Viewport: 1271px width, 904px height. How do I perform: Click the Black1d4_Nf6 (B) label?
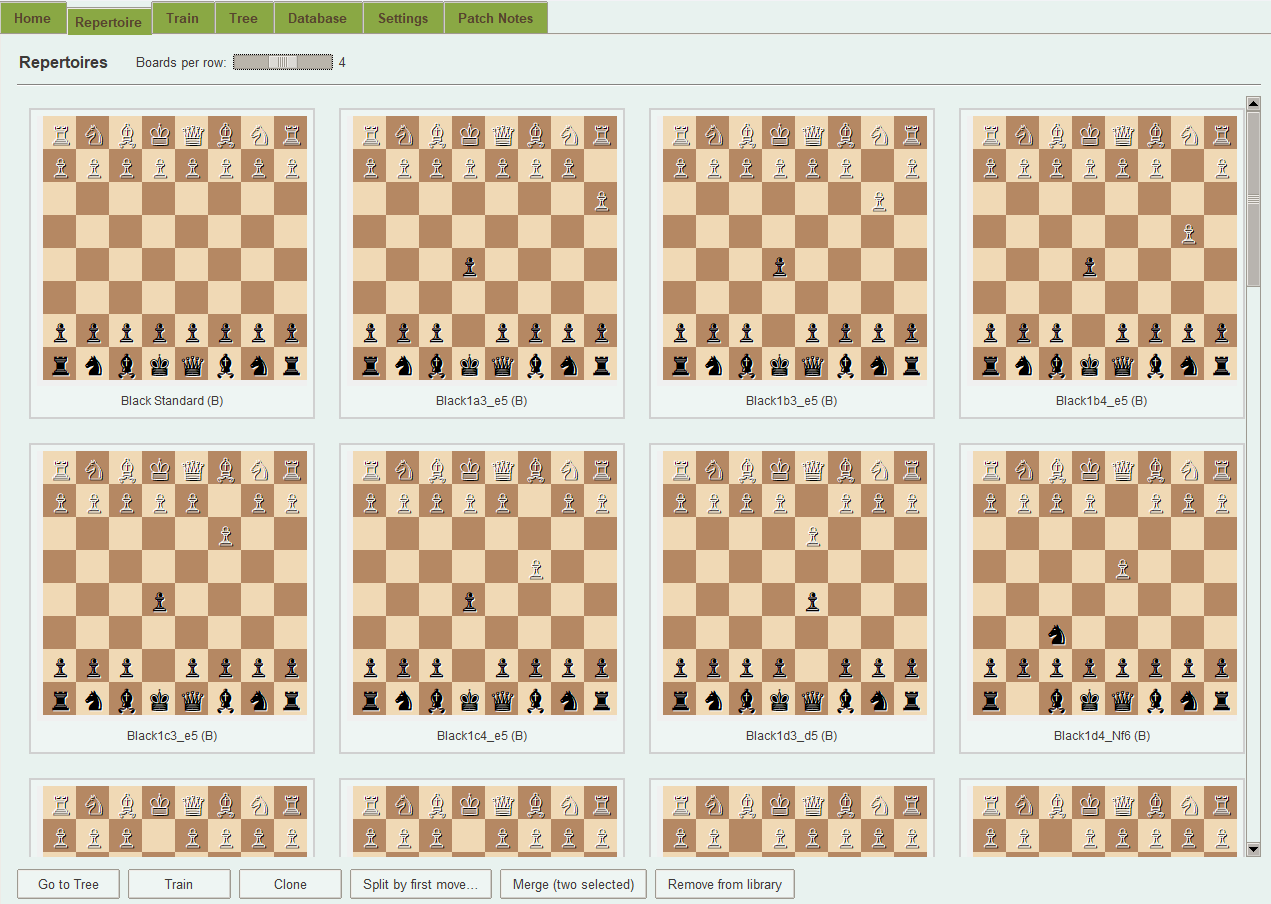click(x=1102, y=736)
